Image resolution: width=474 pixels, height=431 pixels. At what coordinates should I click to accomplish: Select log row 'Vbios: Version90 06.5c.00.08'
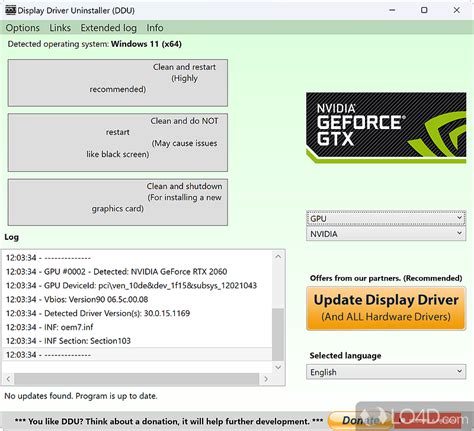point(137,299)
